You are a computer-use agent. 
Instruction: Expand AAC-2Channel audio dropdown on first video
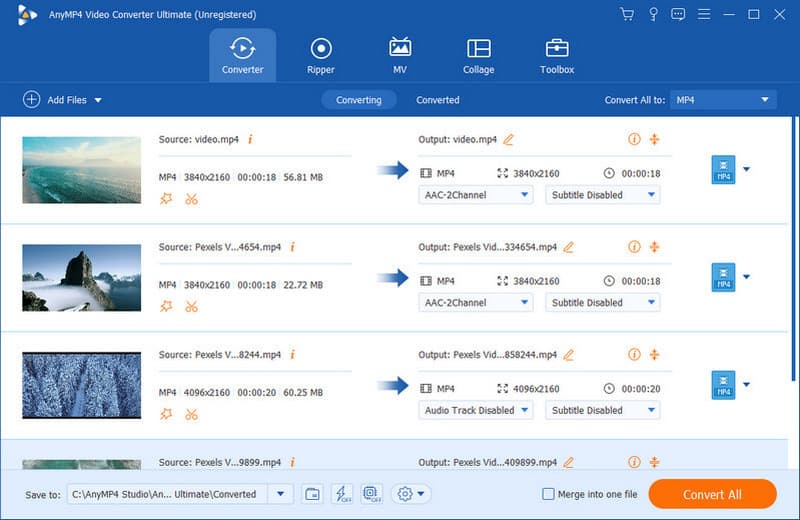click(x=475, y=195)
